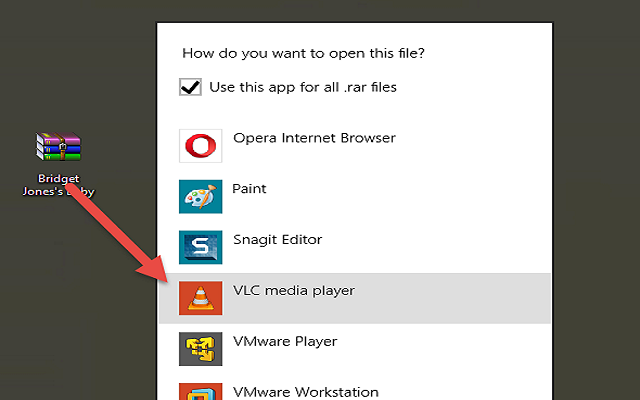This screenshot has width=640, height=400.
Task: Click the Bridget Jones's Baby file name
Action: [58, 185]
